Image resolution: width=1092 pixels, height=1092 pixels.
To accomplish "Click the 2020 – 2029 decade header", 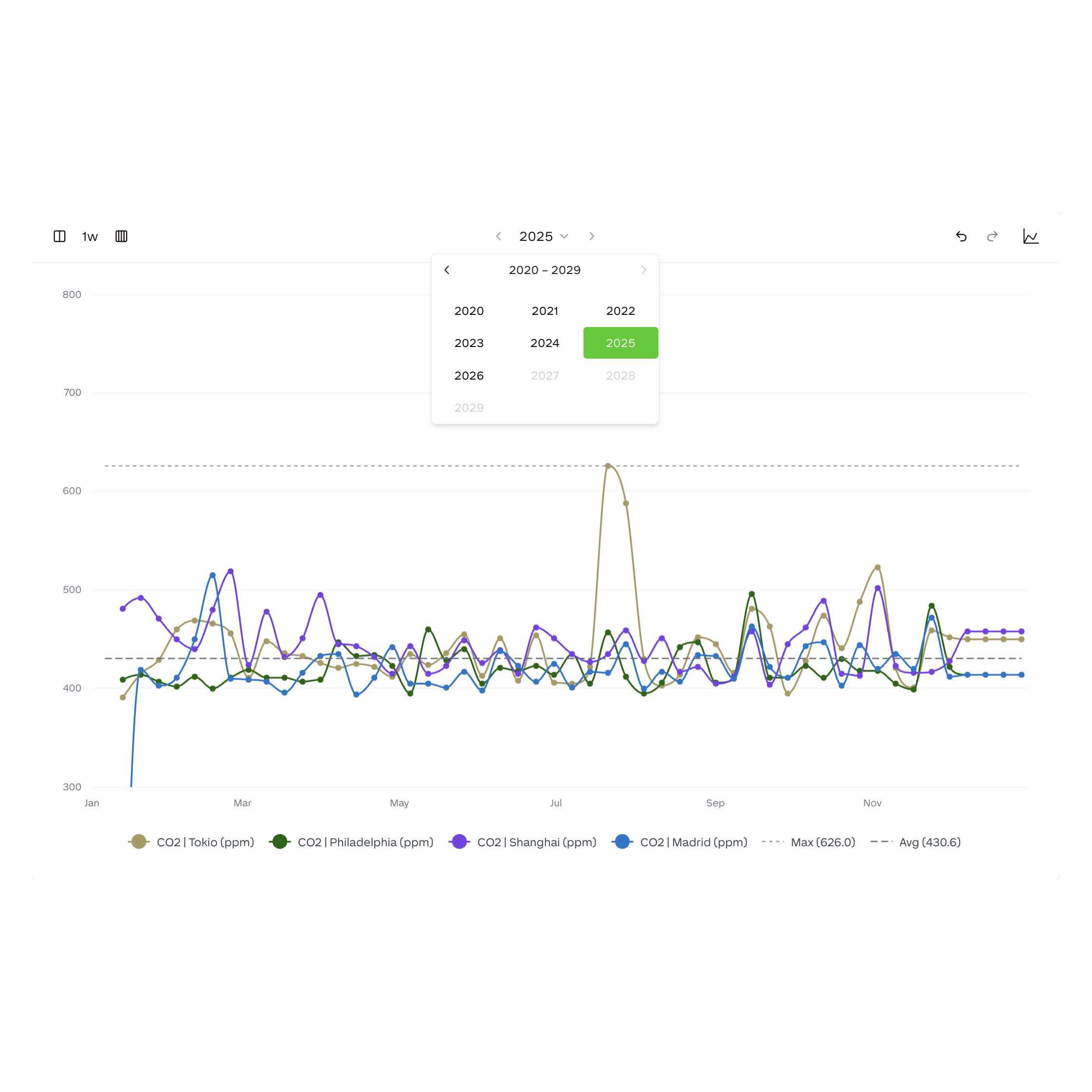I will coord(545,270).
